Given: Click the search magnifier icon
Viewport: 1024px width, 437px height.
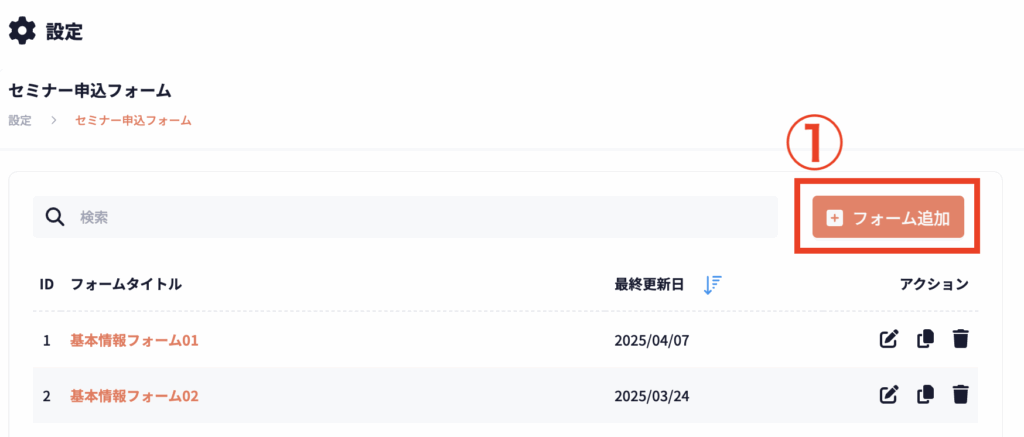Looking at the screenshot, I should coord(56,217).
